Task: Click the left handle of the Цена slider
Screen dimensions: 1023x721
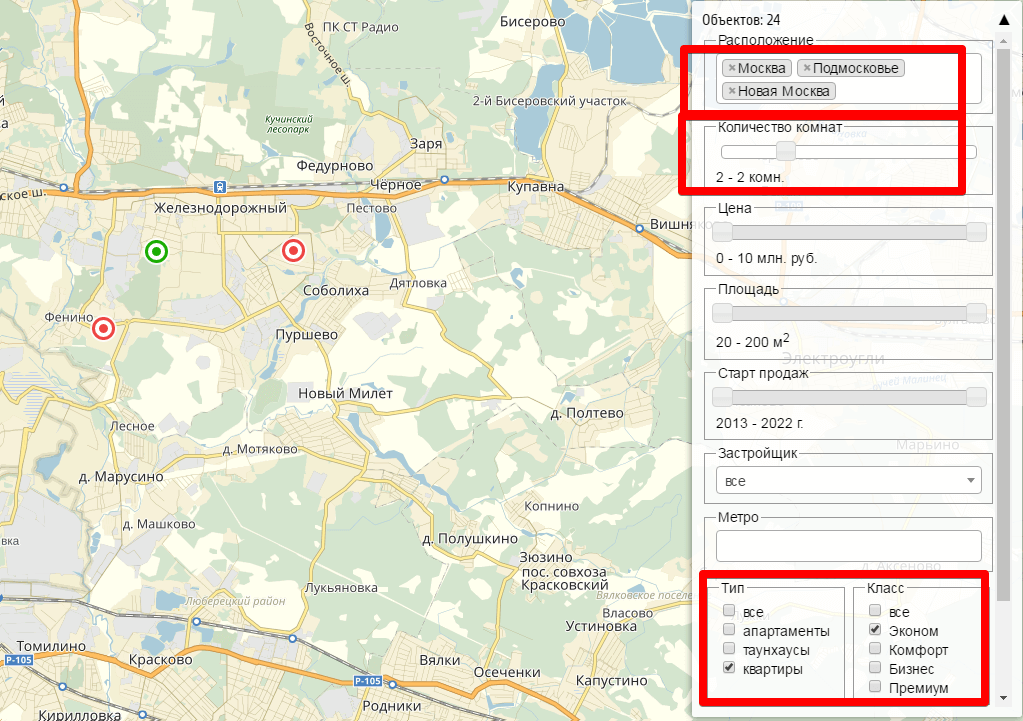Action: click(721, 232)
